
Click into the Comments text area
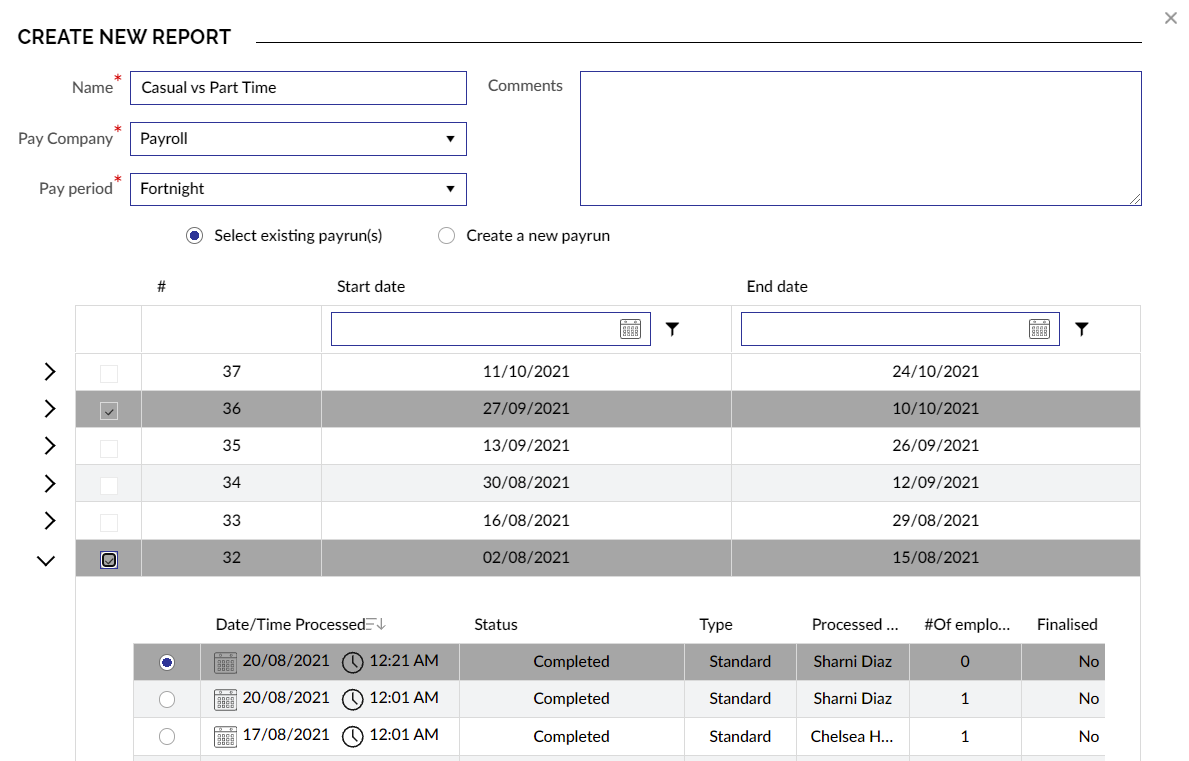click(861, 139)
